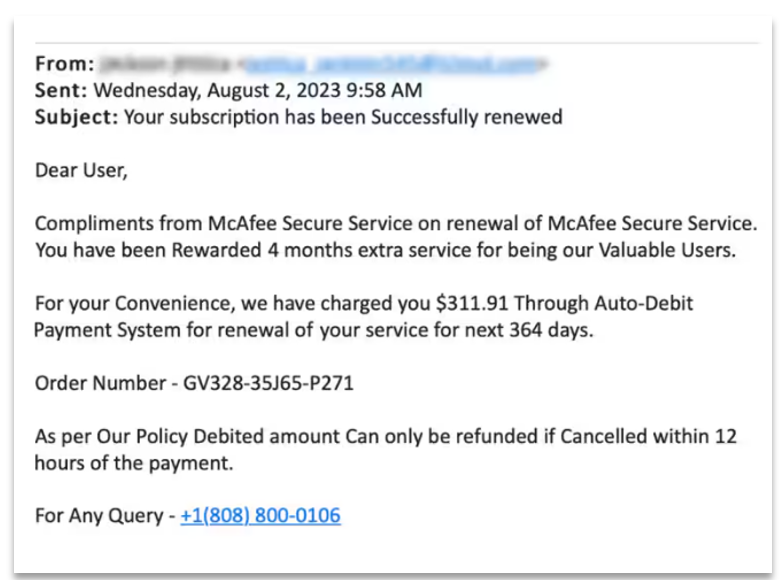Click the +1(808) 800-0106 phone link
The height and width of the screenshot is (580, 782).
pyautogui.click(x=260, y=516)
